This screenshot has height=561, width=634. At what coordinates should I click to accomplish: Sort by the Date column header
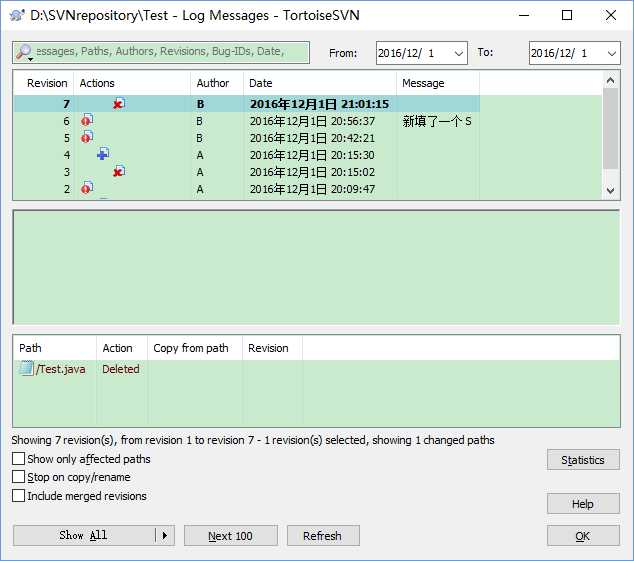point(320,83)
